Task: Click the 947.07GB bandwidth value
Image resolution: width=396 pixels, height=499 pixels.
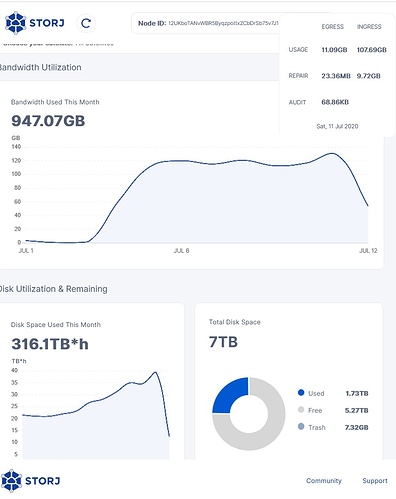Action: [x=48, y=121]
